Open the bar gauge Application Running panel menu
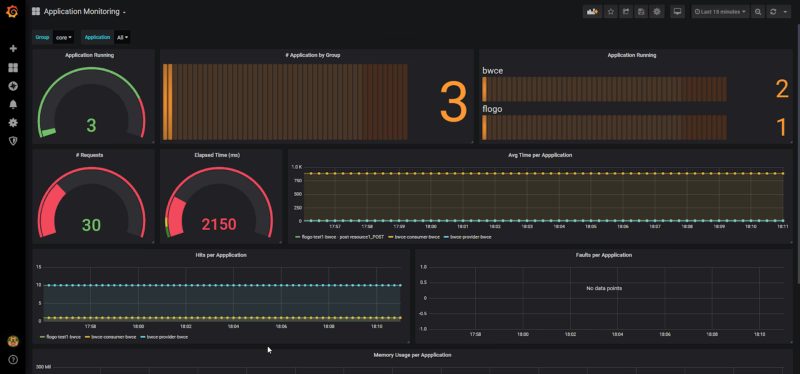The height and width of the screenshot is (374, 800). (632, 55)
